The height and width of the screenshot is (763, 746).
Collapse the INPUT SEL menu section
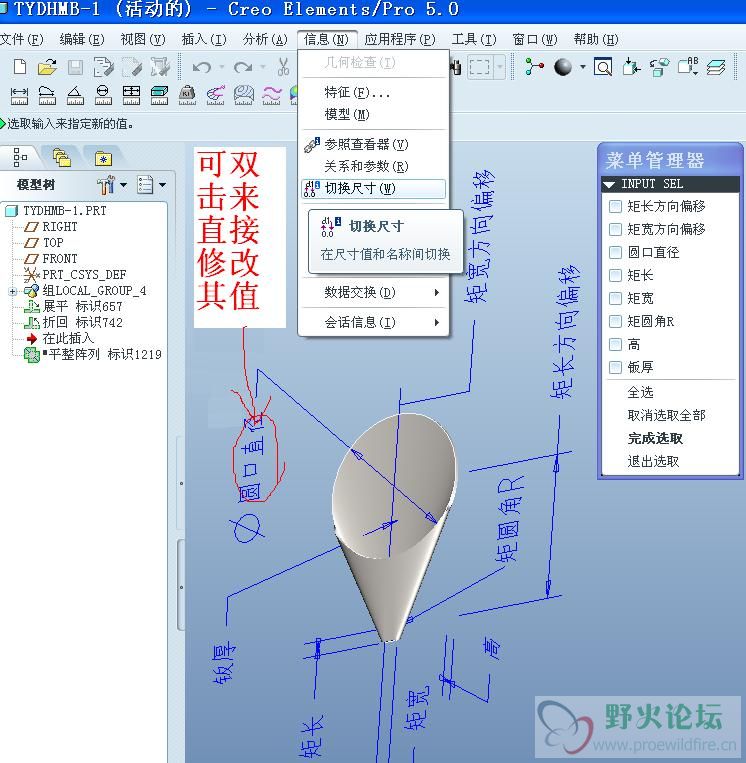click(x=609, y=184)
